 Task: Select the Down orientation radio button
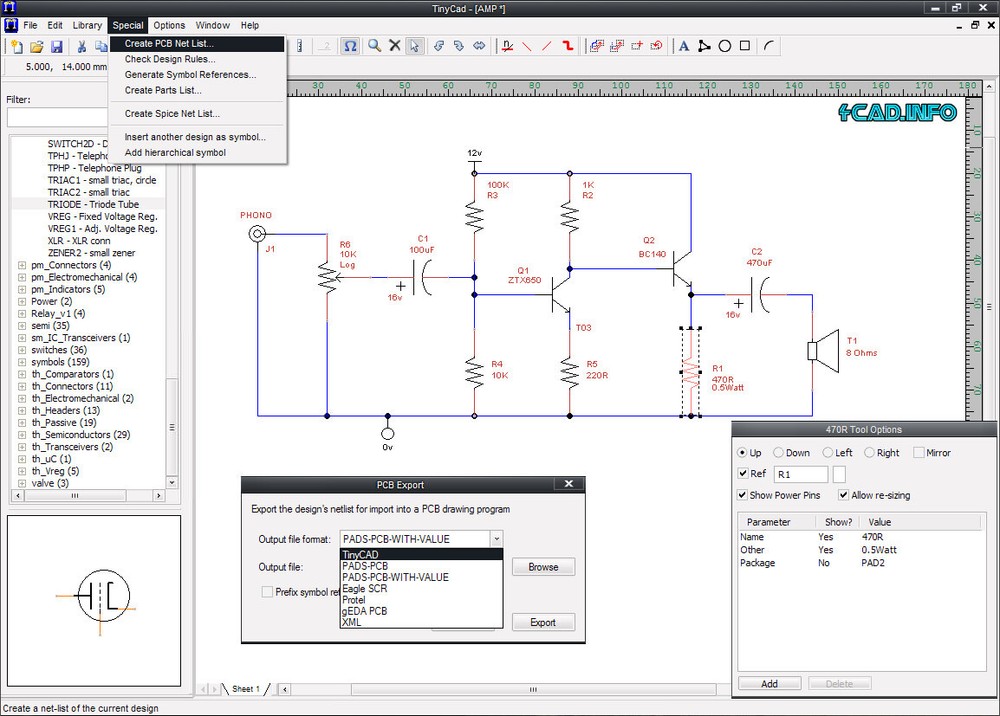coord(777,452)
